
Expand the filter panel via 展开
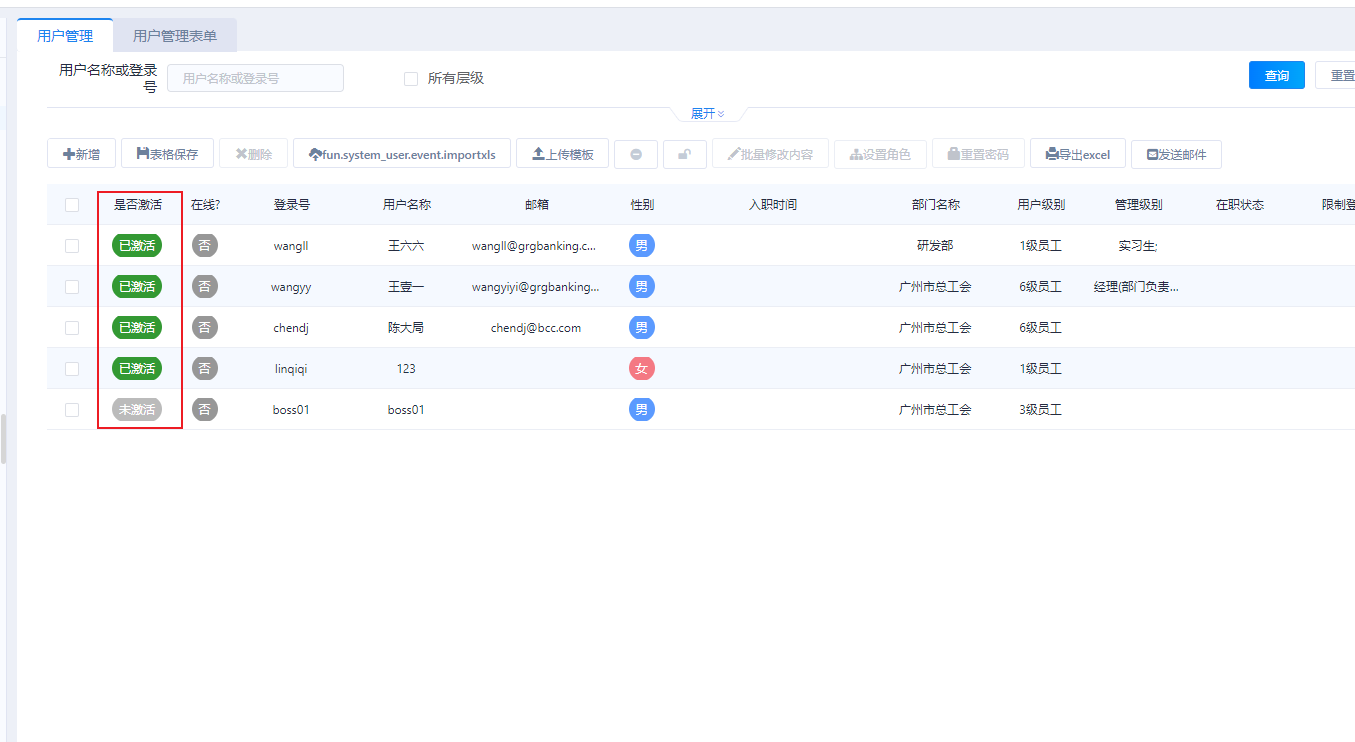[708, 113]
